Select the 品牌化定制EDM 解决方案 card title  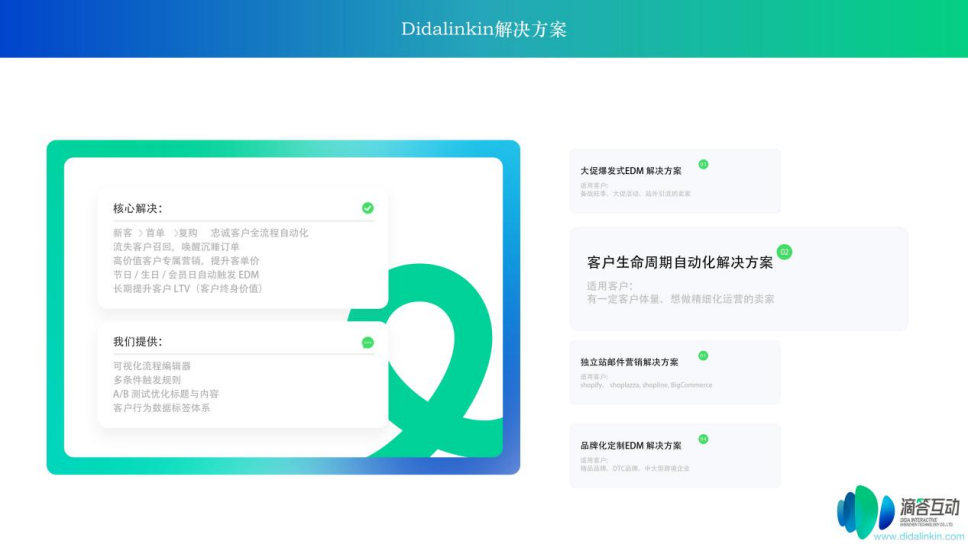tap(630, 446)
